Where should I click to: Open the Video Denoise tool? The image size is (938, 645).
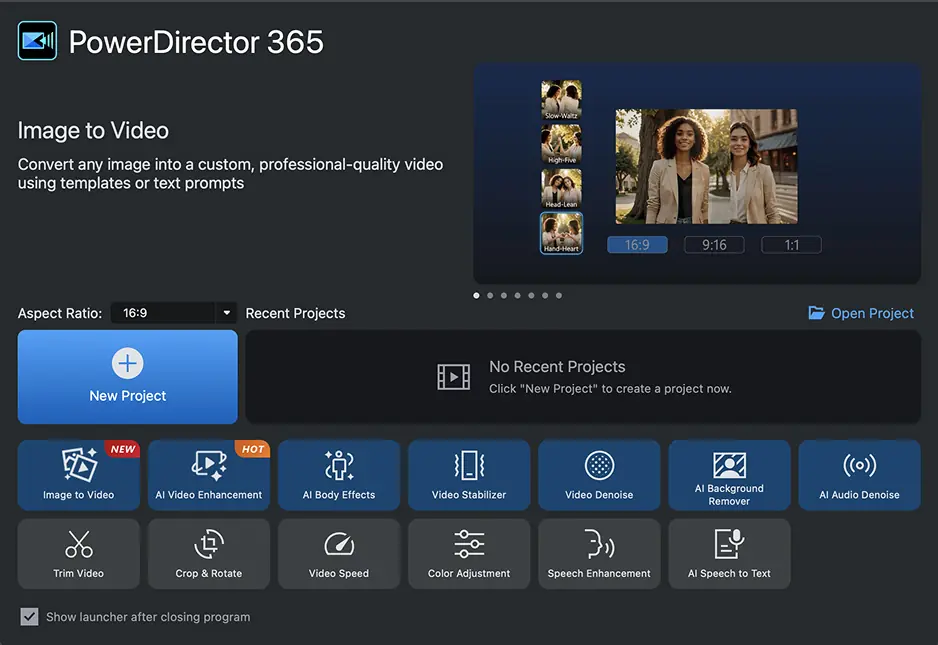click(x=599, y=475)
